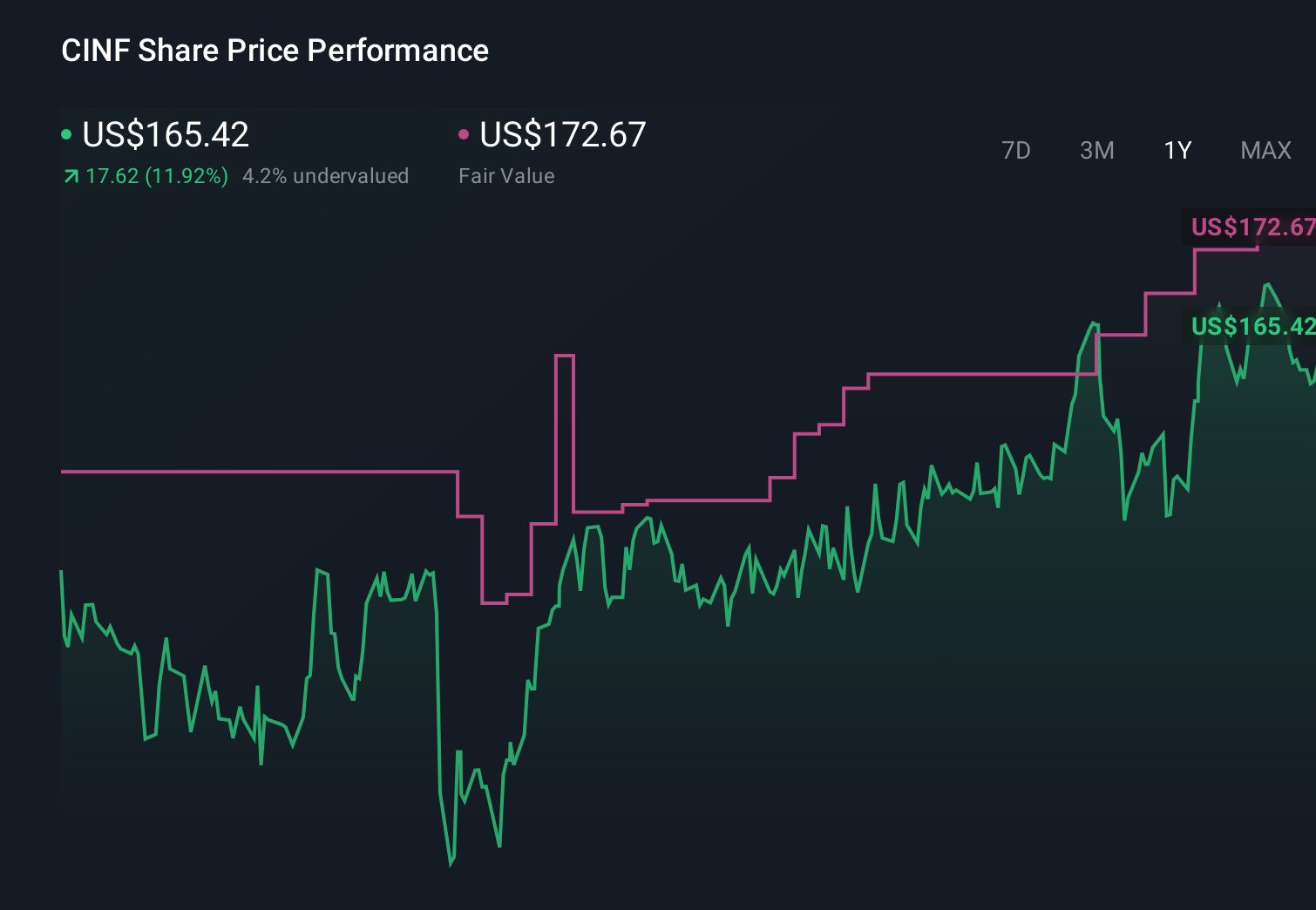1316x910 pixels.
Task: Expand details under Fair Value label
Action: pos(506,175)
